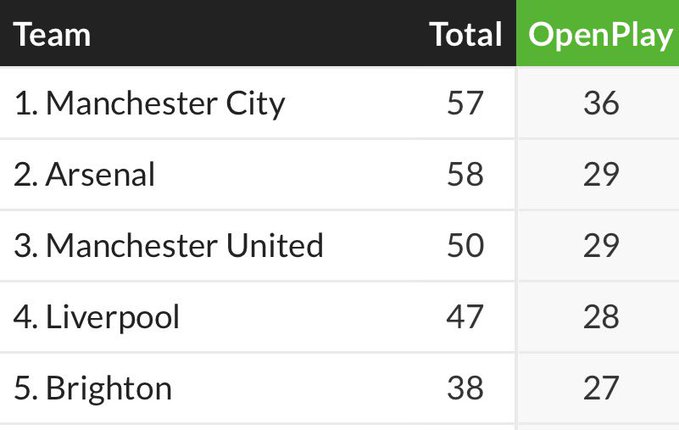Click Arsenal OpenPlay value 29
The height and width of the screenshot is (430, 679).
[x=601, y=175]
